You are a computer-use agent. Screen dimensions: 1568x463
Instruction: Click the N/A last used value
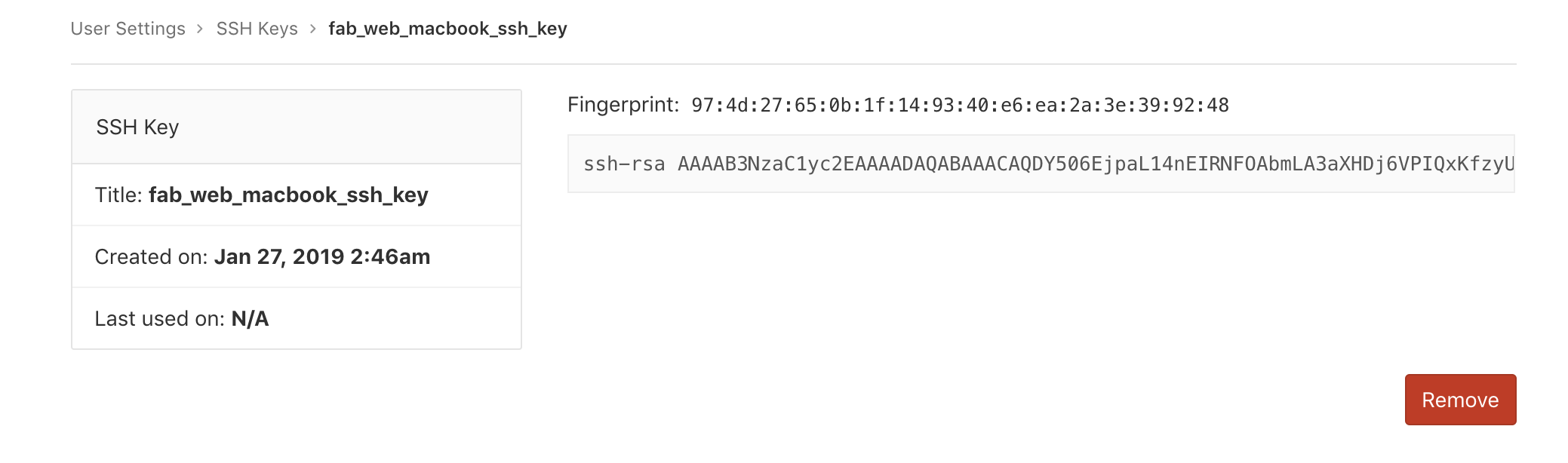click(x=250, y=318)
